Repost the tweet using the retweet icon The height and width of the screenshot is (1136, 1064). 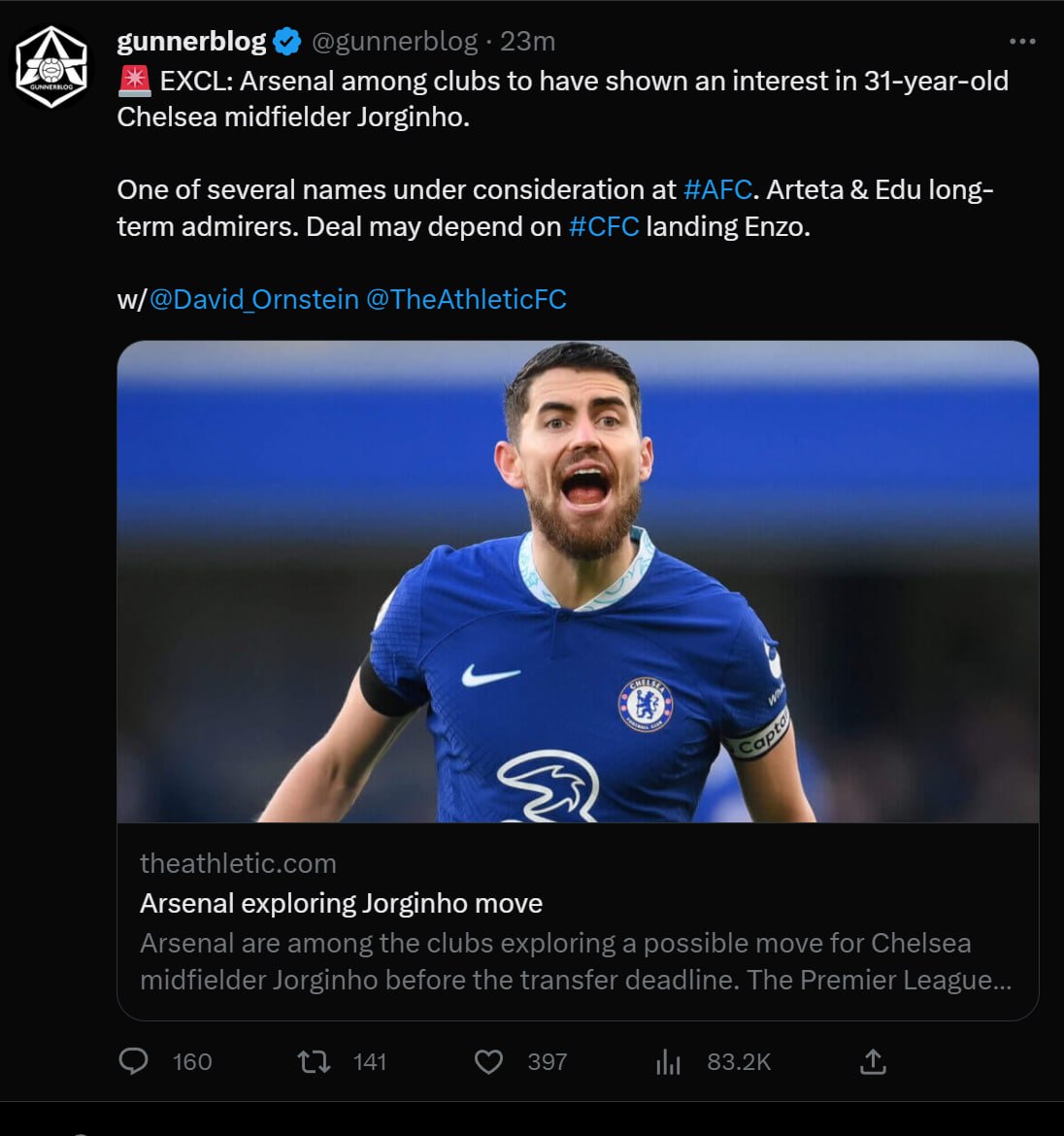tap(313, 1061)
